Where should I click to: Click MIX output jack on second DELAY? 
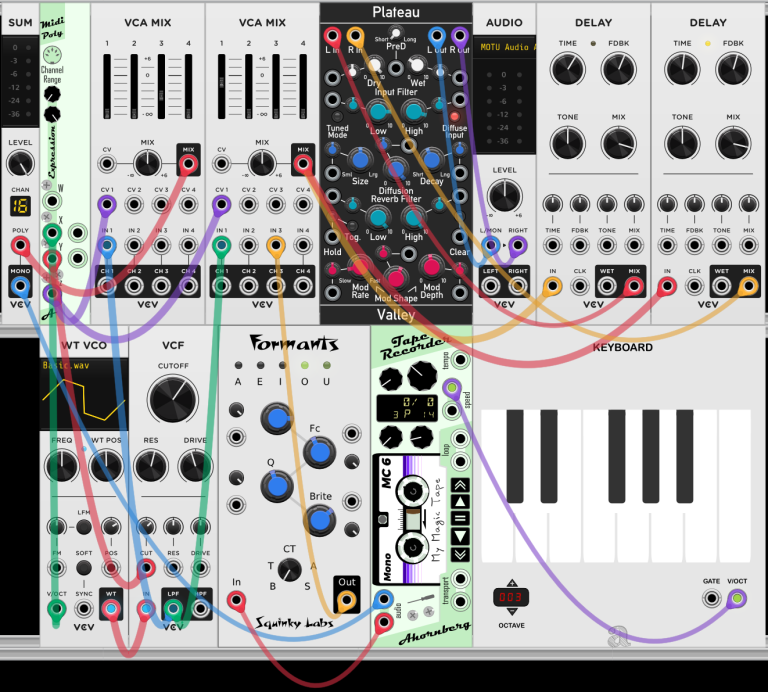coord(749,286)
